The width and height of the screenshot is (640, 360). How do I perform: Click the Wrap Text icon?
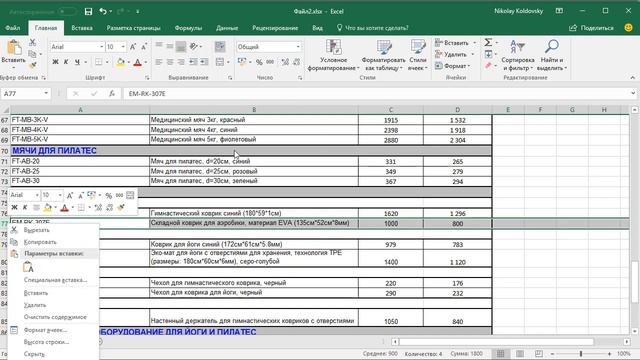[x=220, y=47]
